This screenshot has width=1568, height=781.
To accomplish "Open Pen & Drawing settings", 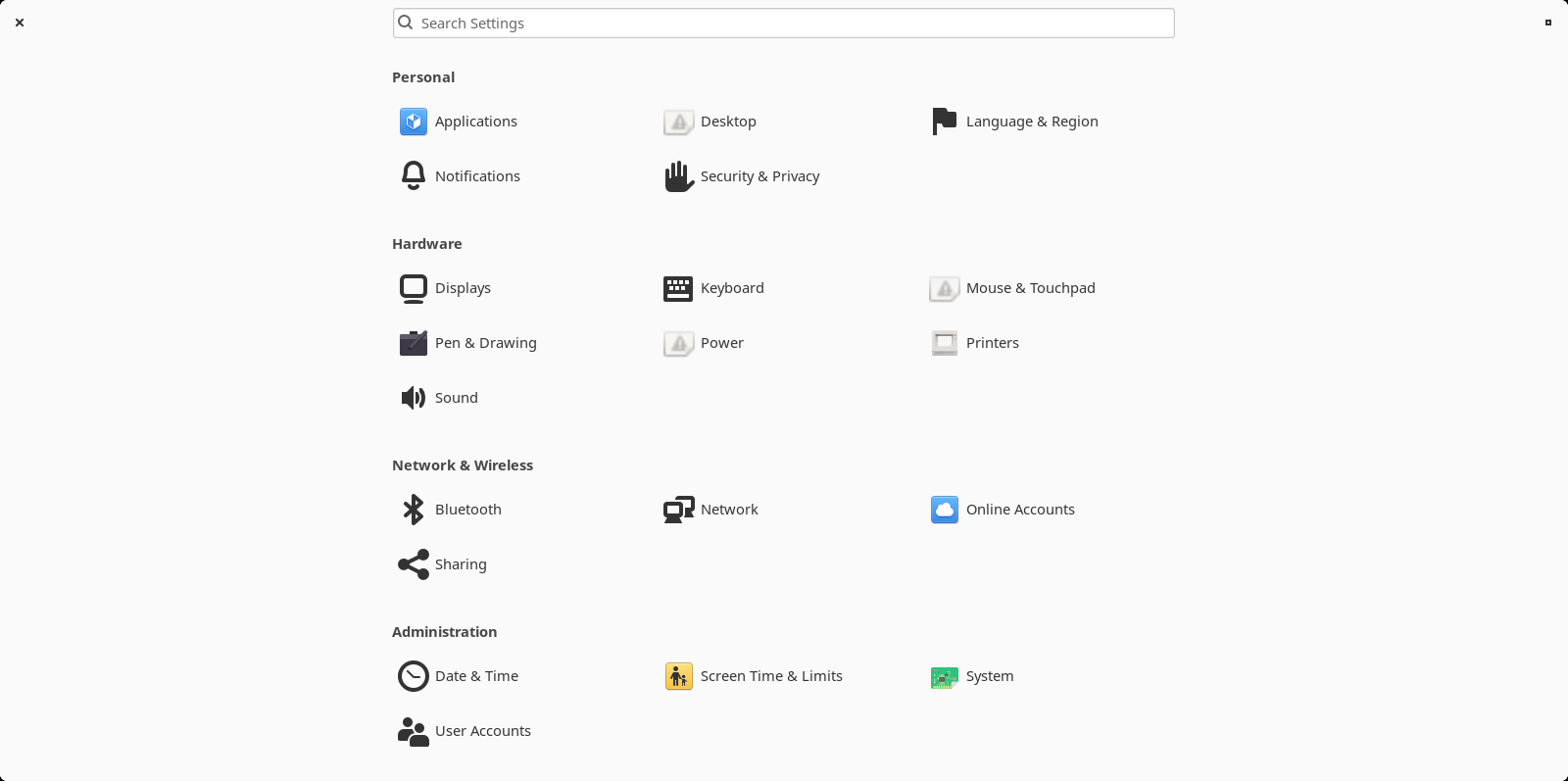I will coord(485,343).
